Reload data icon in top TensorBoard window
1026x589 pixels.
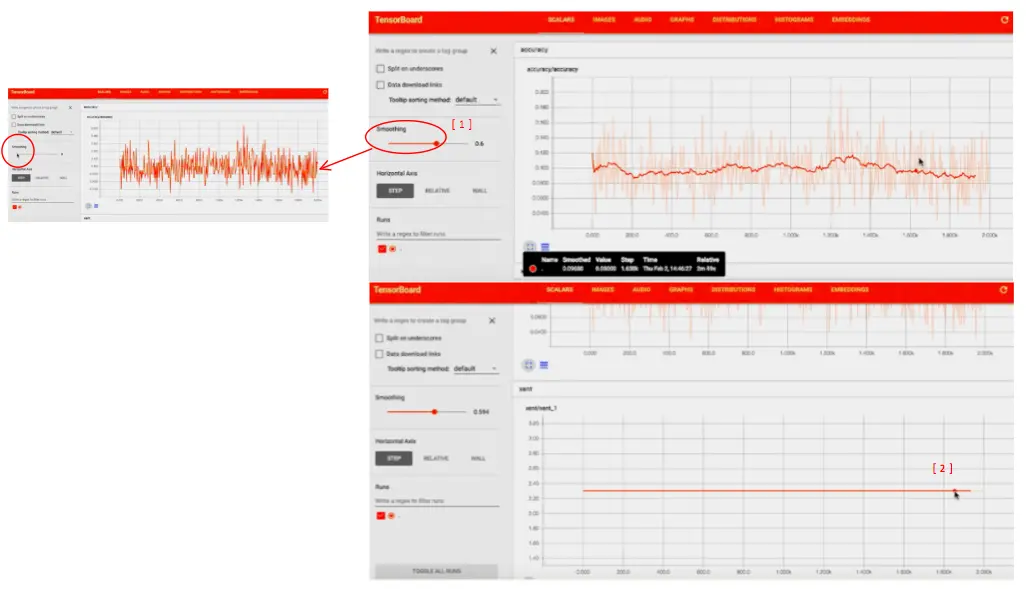click(1004, 20)
